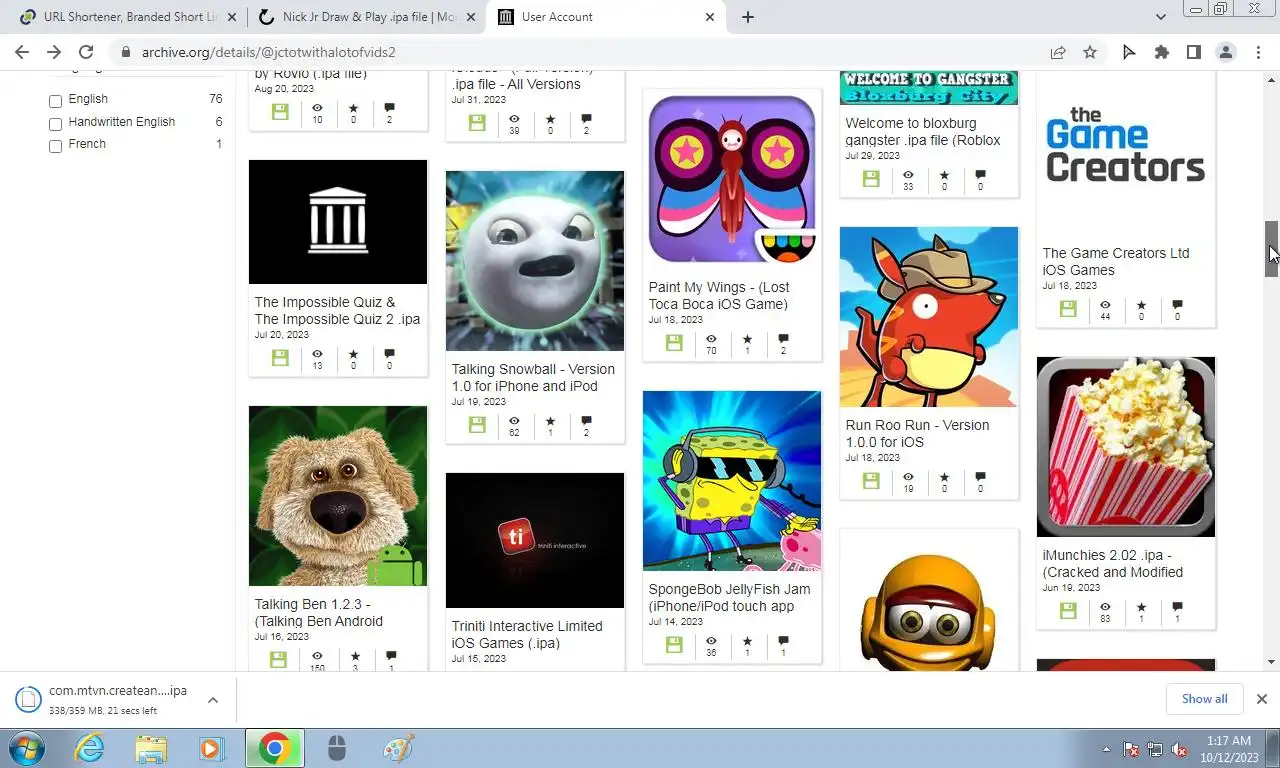This screenshot has height=768, width=1280.
Task: Open The Impossible Quiz & Quiz 2 .ipa link
Action: (337, 310)
